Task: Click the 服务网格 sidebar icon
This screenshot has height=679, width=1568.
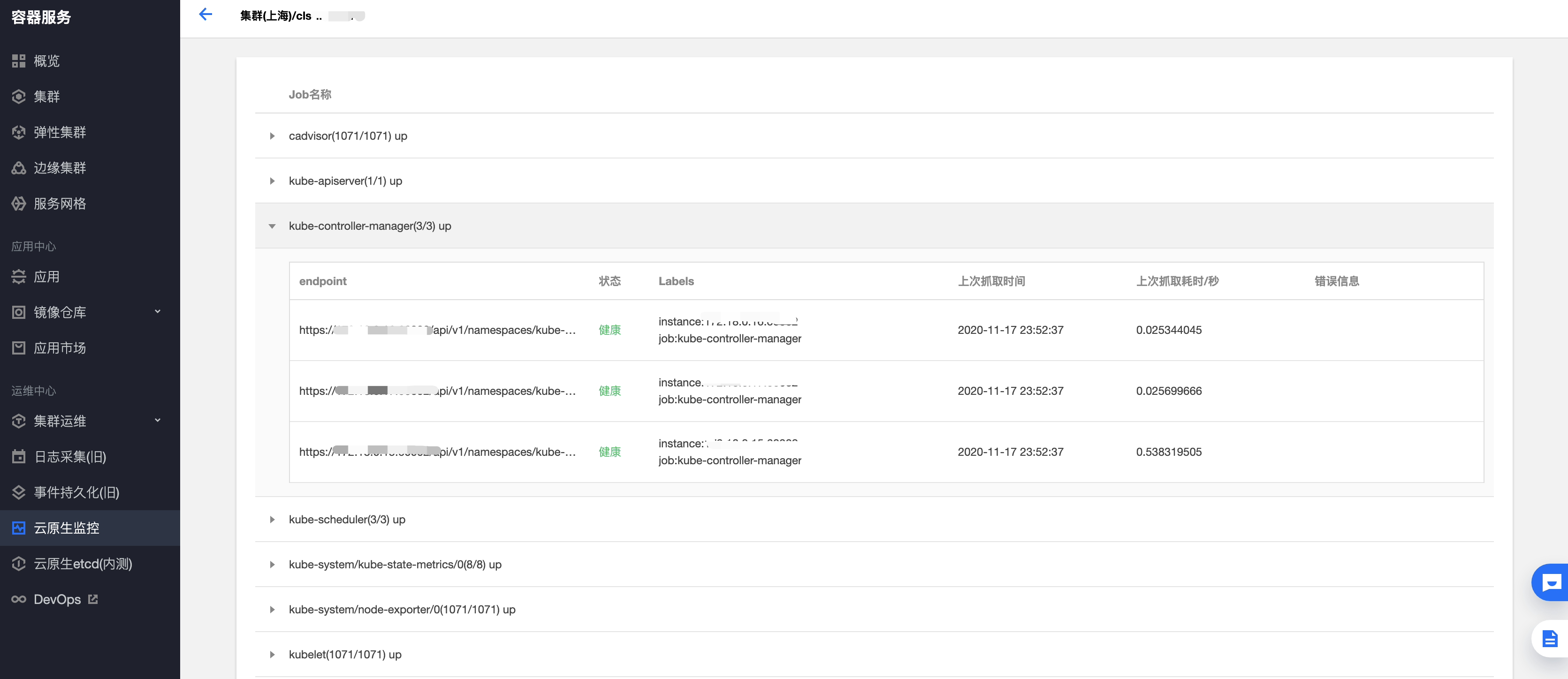Action: tap(19, 204)
